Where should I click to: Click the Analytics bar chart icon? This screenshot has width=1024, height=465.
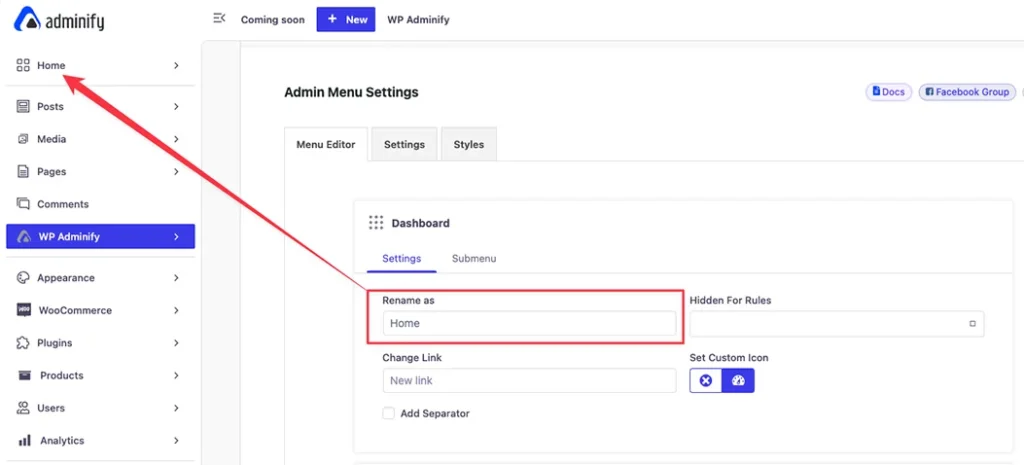[x=25, y=441]
